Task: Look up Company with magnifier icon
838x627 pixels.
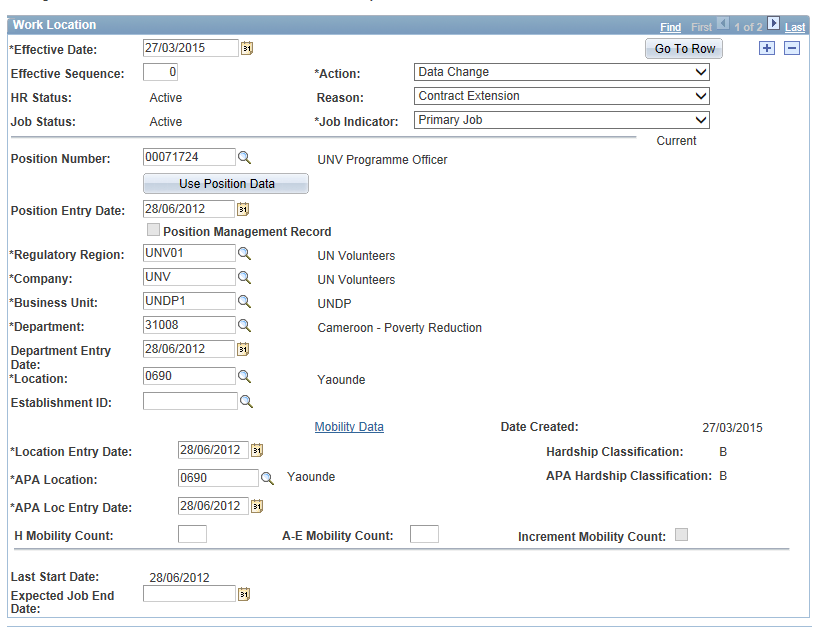Action: pyautogui.click(x=244, y=277)
